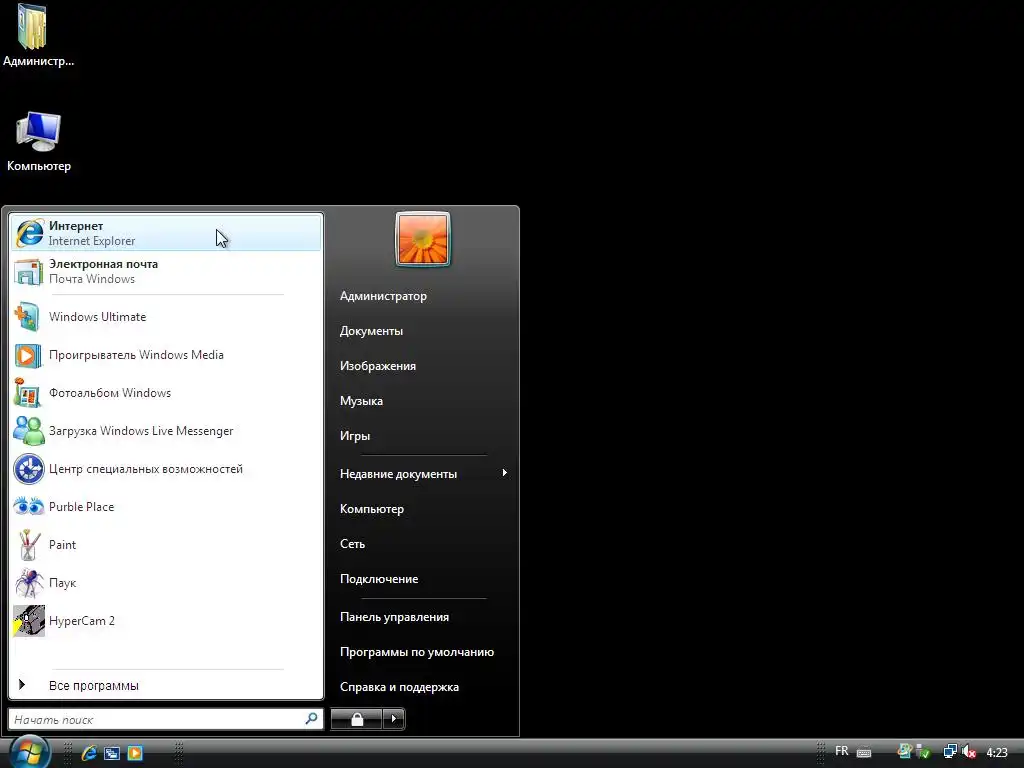Launch Purble Place game icon
Viewport: 1024px width, 768px height.
point(28,507)
